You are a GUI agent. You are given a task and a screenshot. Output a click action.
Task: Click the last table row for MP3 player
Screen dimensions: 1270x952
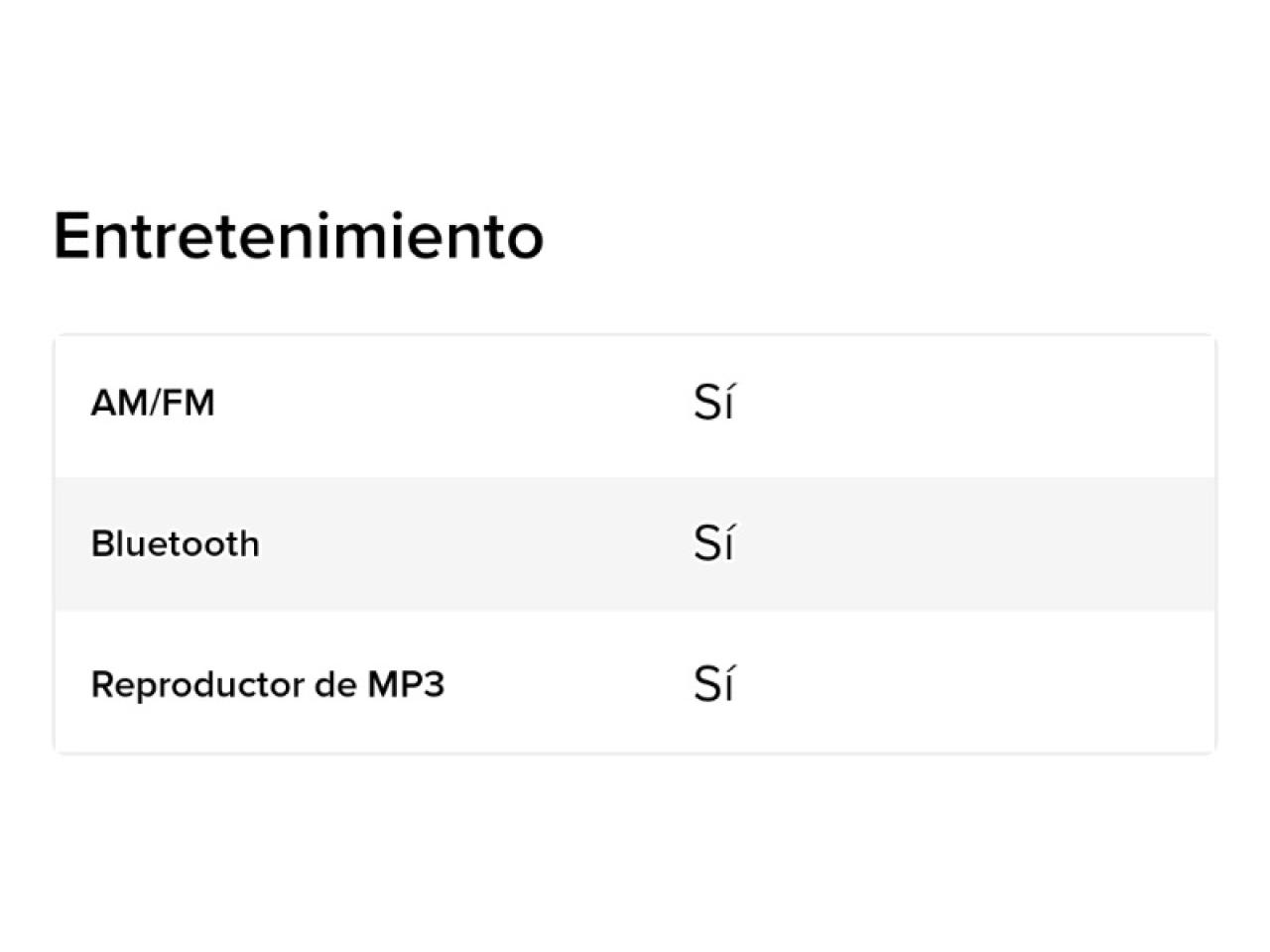click(x=635, y=681)
